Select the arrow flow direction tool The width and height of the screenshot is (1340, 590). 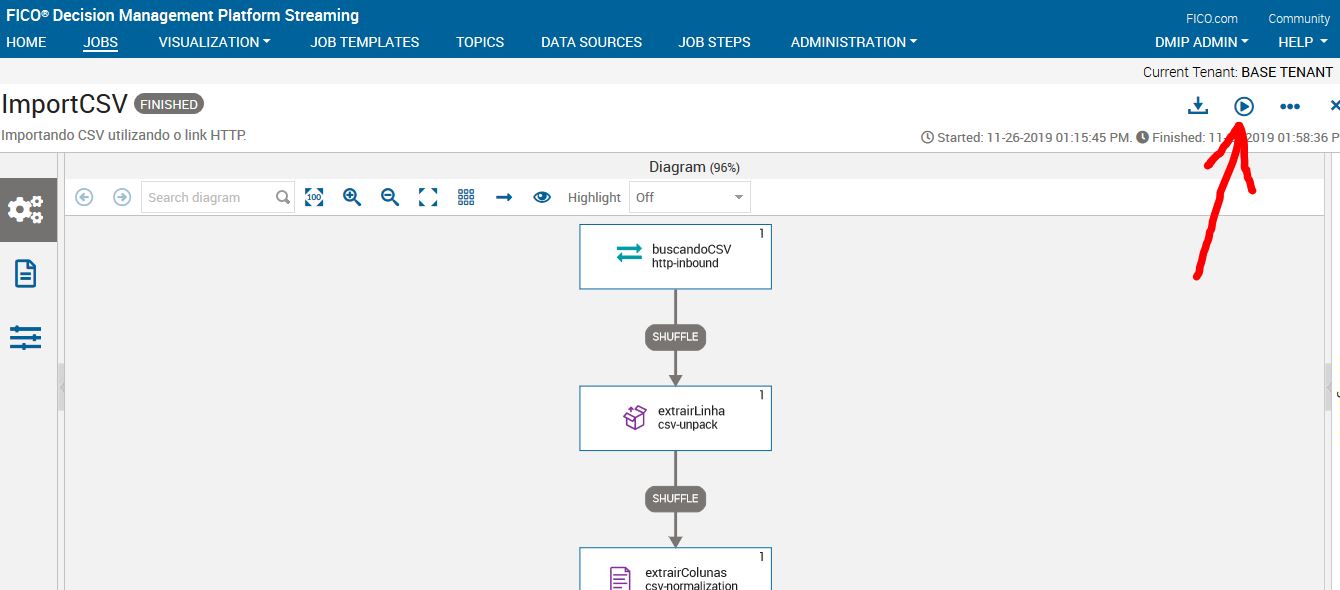click(x=503, y=196)
